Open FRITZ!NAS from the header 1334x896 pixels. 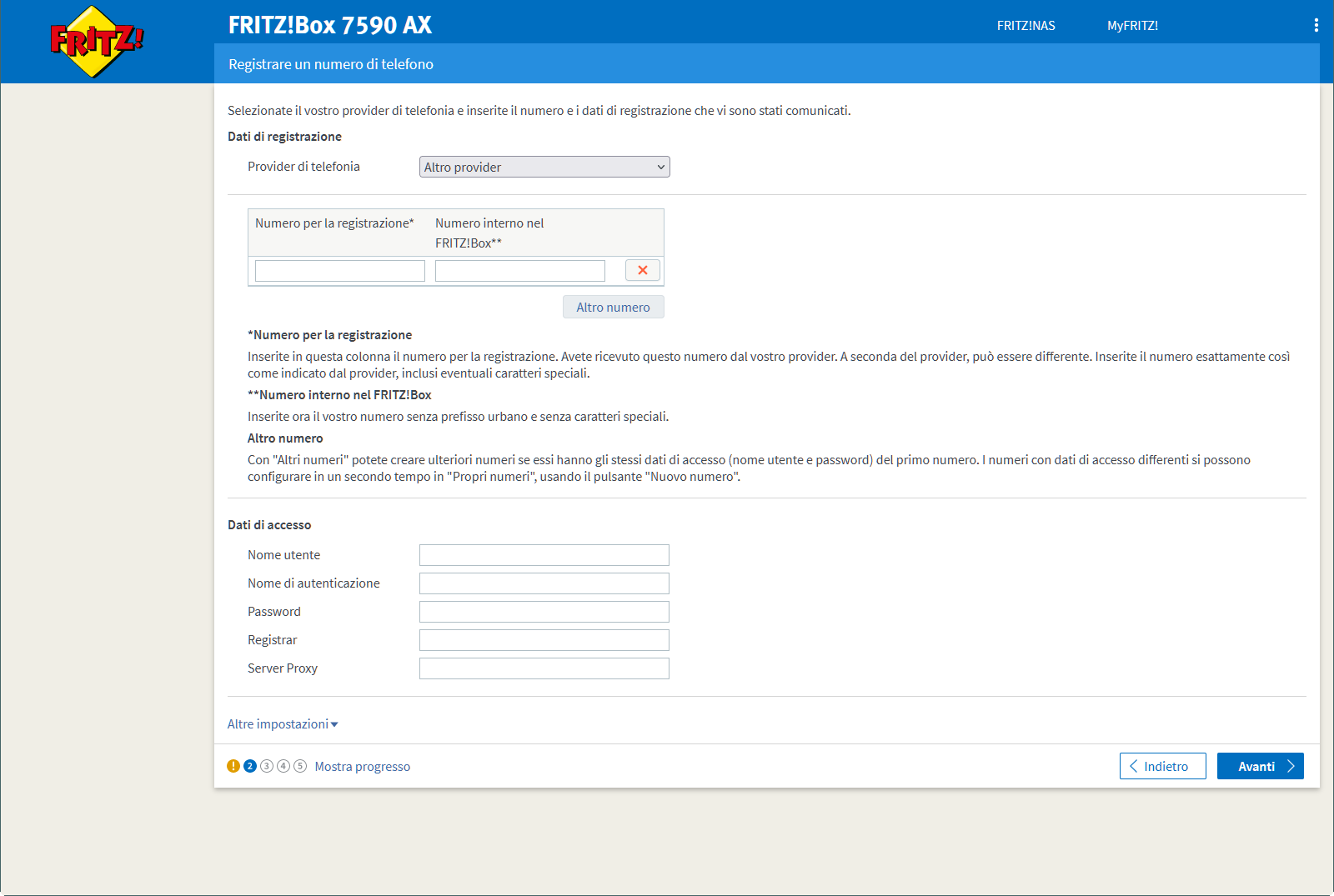coord(1026,26)
